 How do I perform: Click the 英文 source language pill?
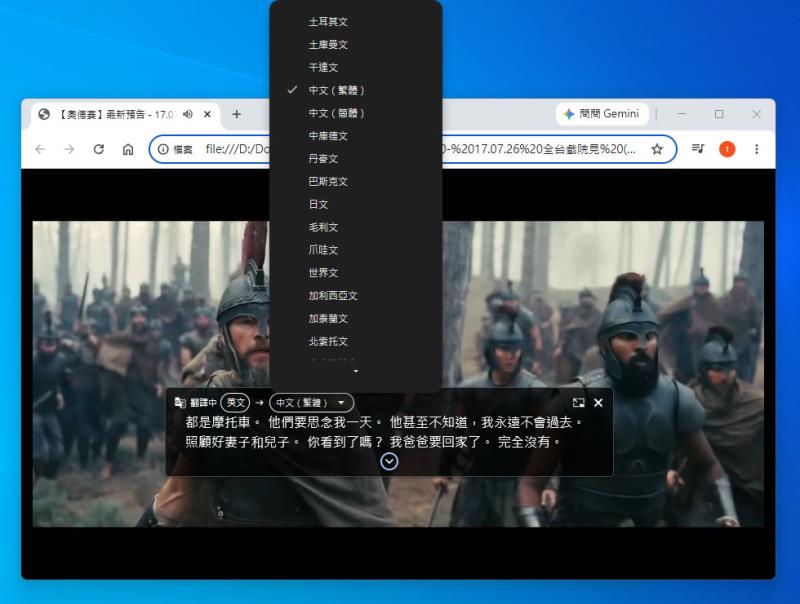235,402
